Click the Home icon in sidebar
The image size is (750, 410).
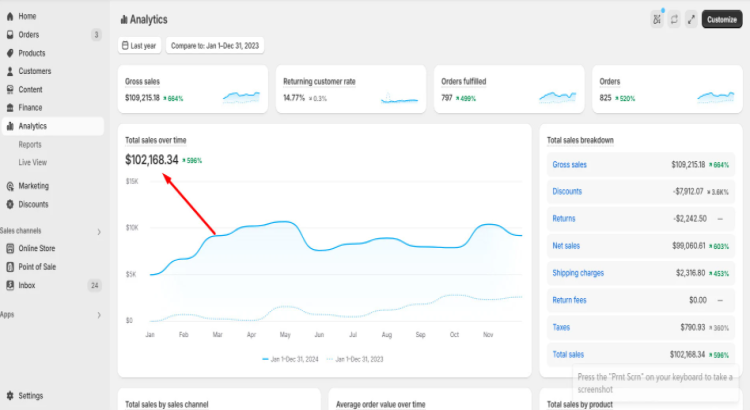click(10, 16)
